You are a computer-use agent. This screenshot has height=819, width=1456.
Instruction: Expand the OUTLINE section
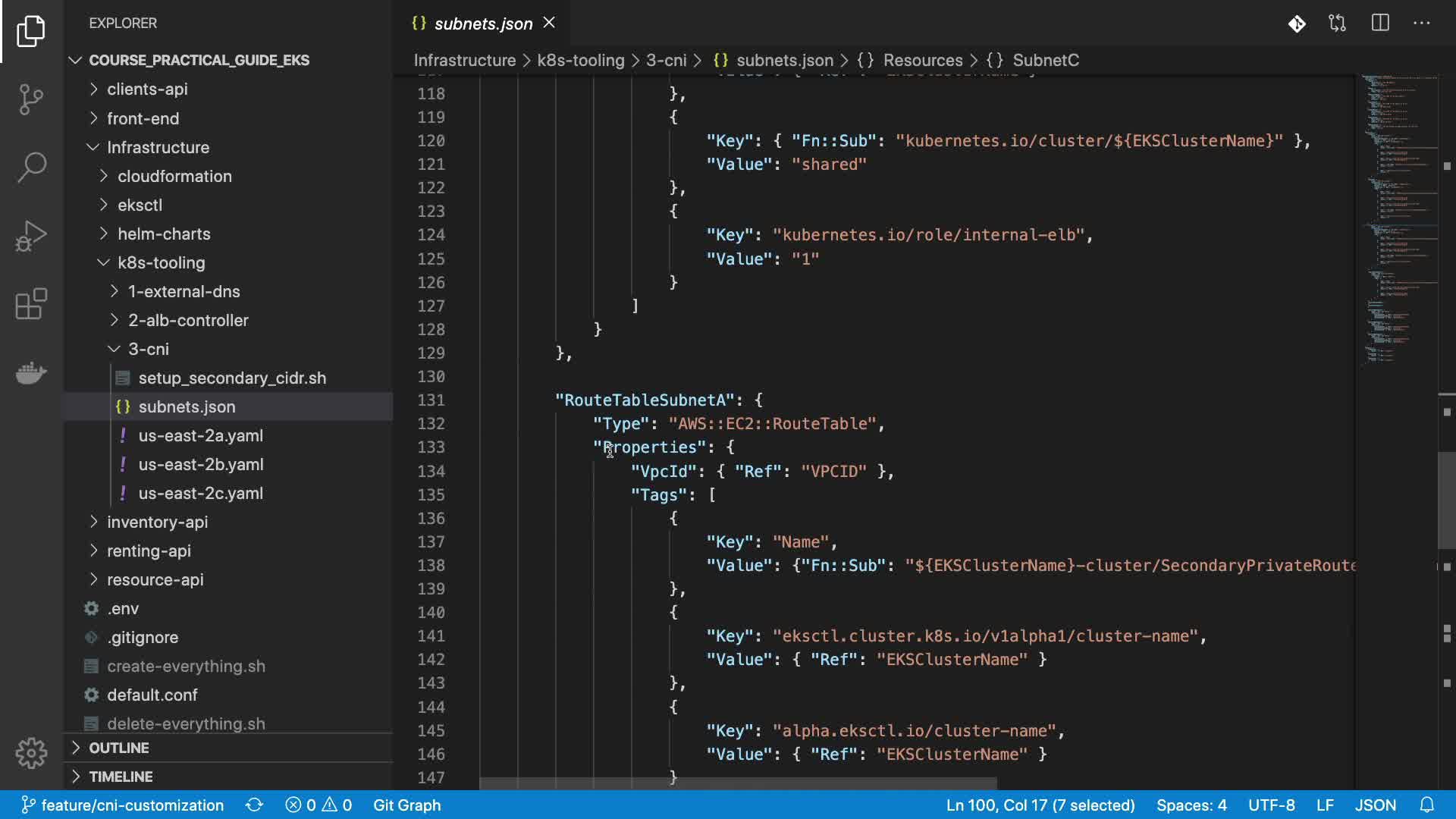[119, 748]
